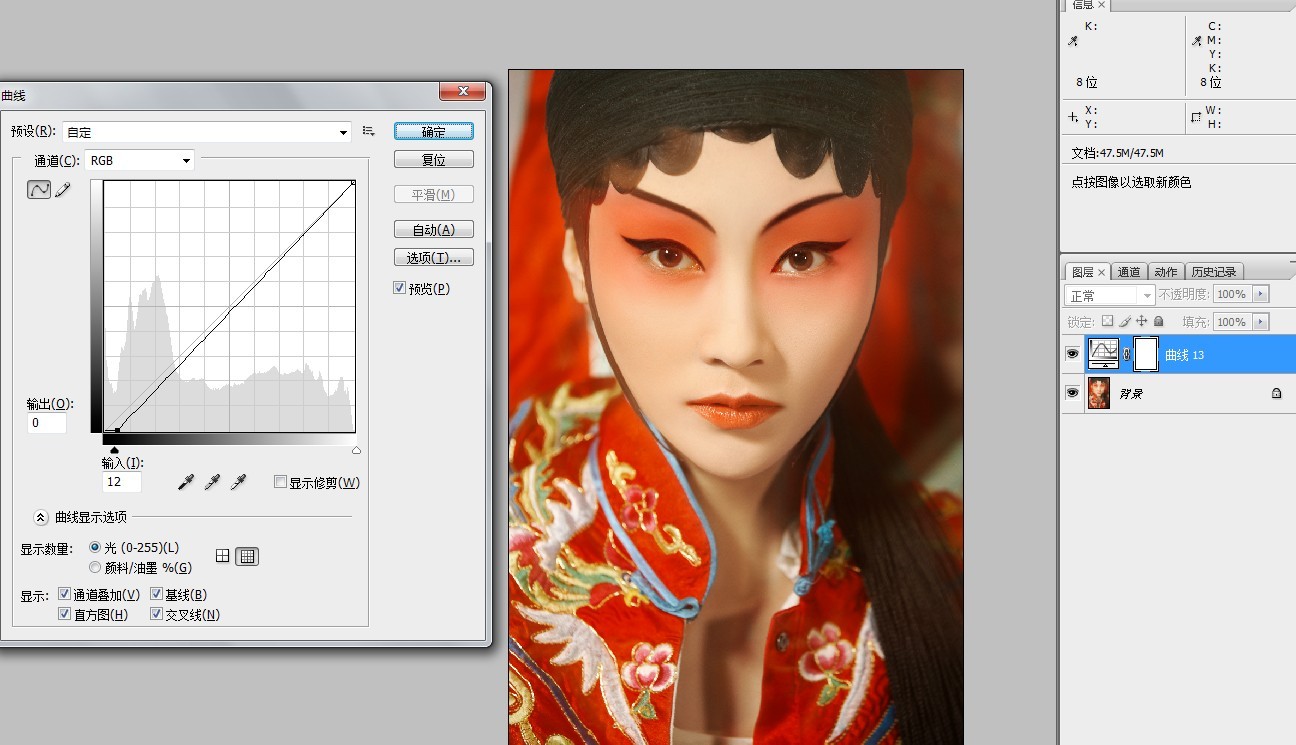This screenshot has height=745, width=1296.
Task: Toggle lock transparent pixels icon
Action: click(x=1107, y=322)
